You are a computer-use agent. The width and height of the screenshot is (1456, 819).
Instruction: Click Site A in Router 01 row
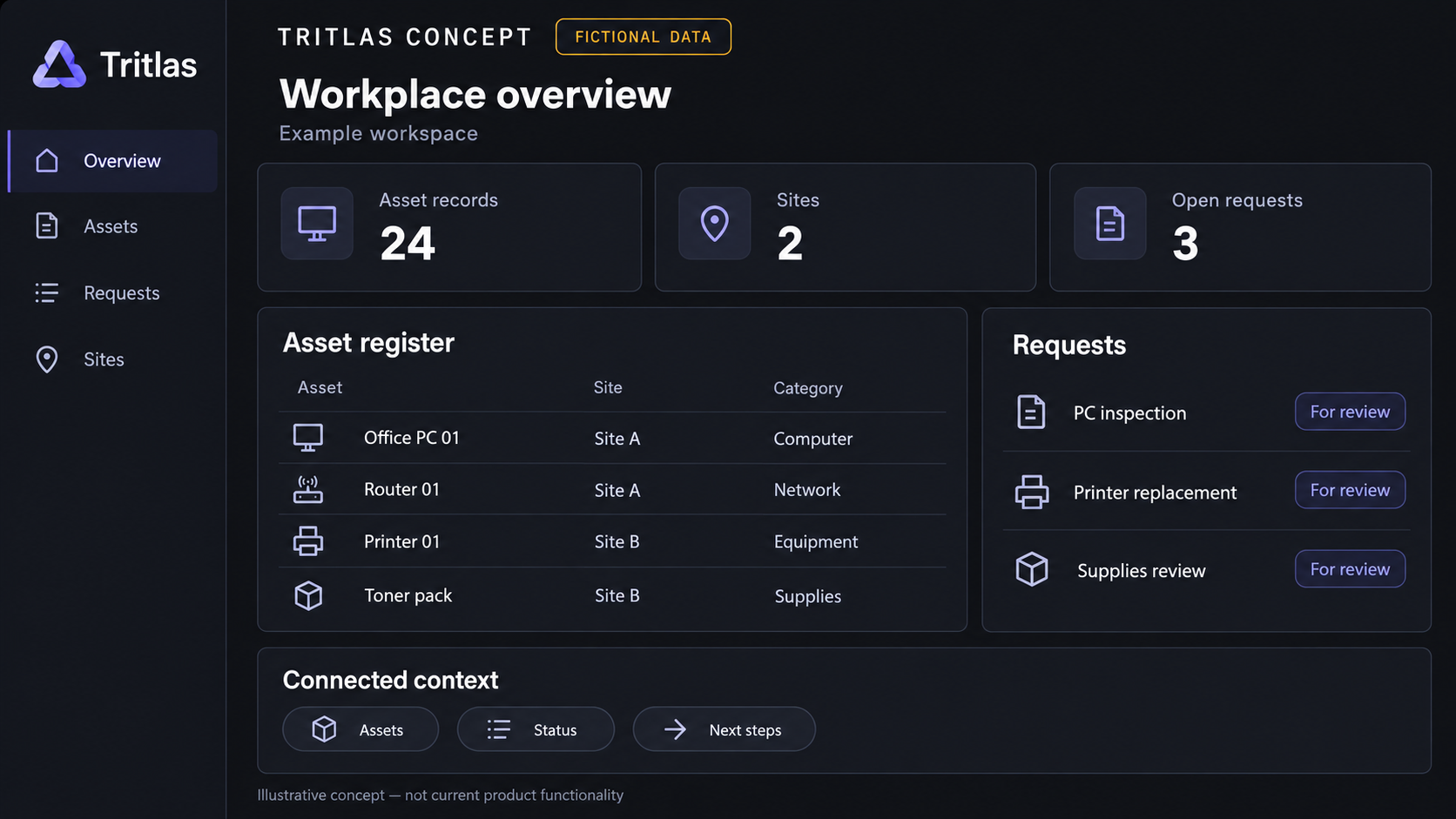coord(617,490)
